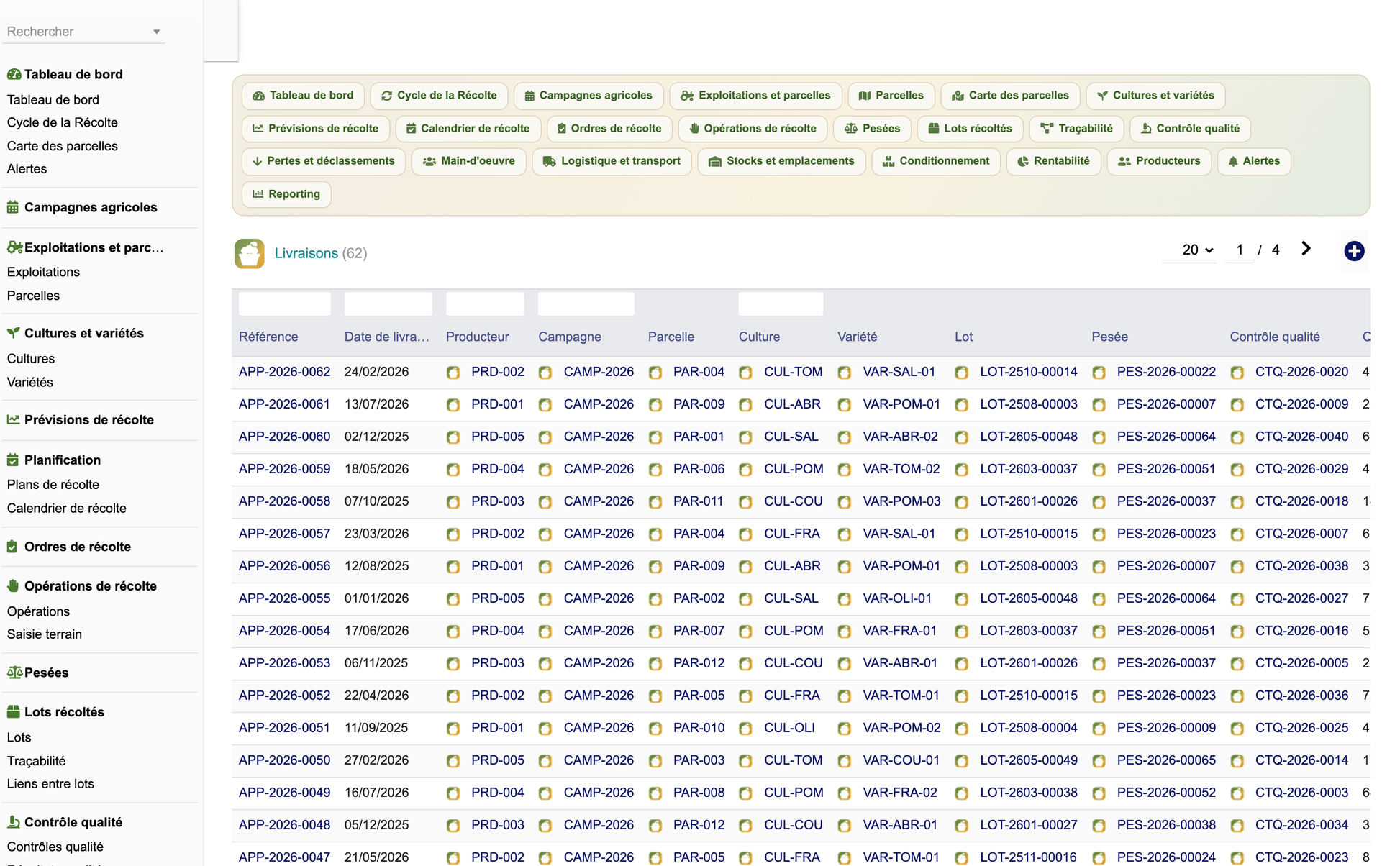The width and height of the screenshot is (1400, 866).
Task: Open Exploitations in sidebar
Action: click(x=43, y=272)
